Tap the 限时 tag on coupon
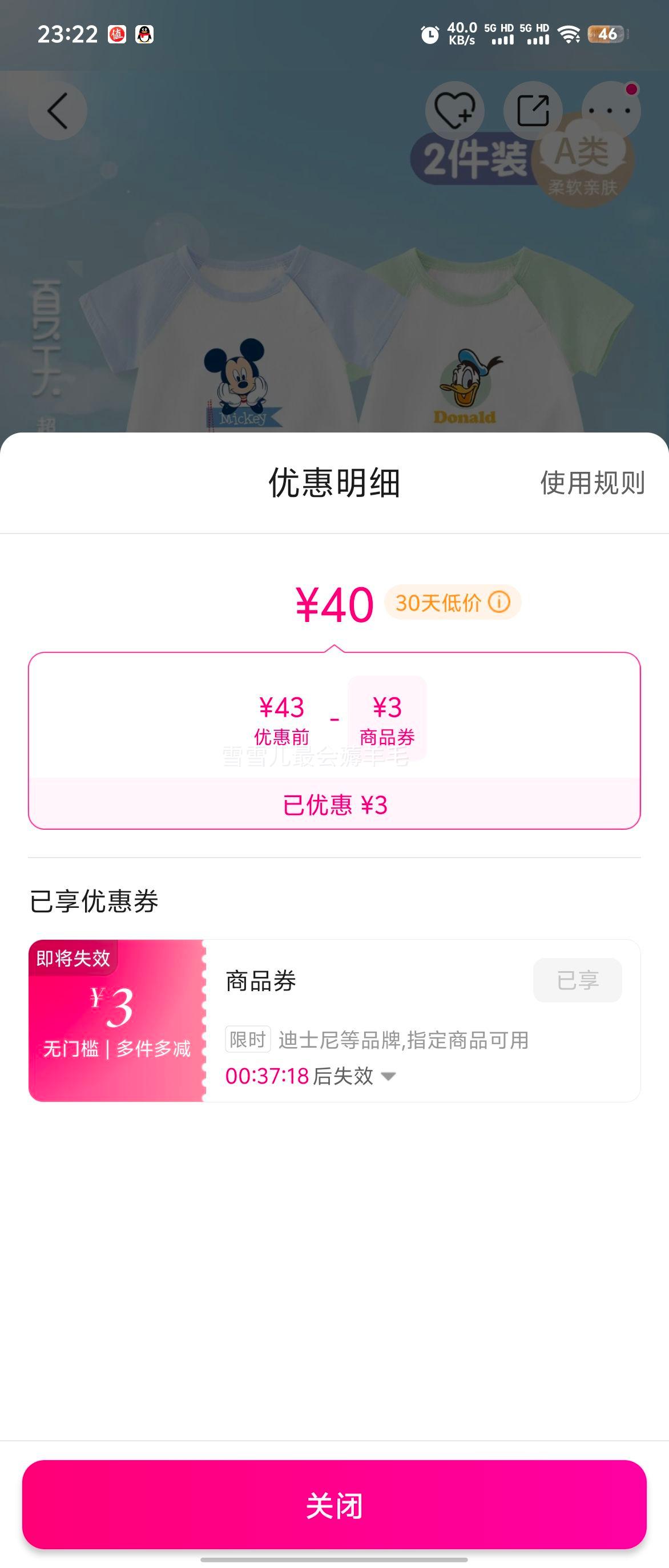The image size is (669, 1568). (248, 1039)
